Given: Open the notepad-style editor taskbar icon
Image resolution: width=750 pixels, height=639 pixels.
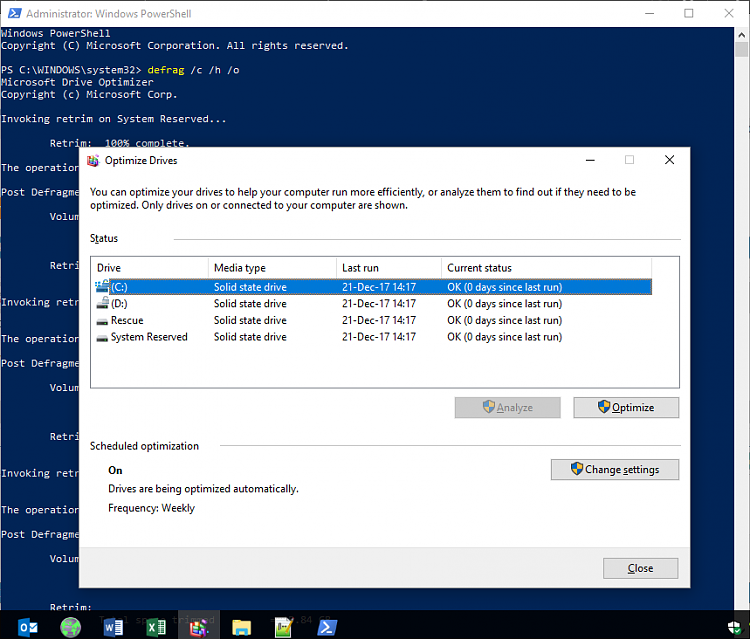Looking at the screenshot, I should click(x=284, y=627).
